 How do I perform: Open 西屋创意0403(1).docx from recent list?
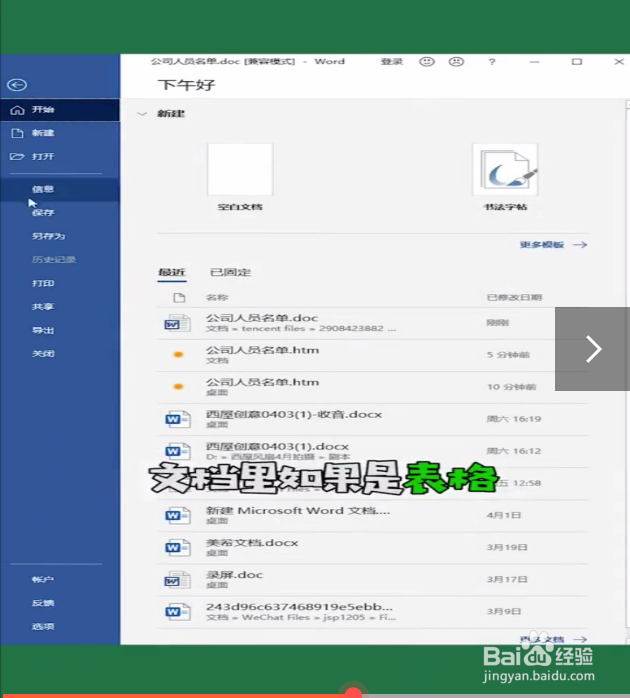(x=373, y=452)
